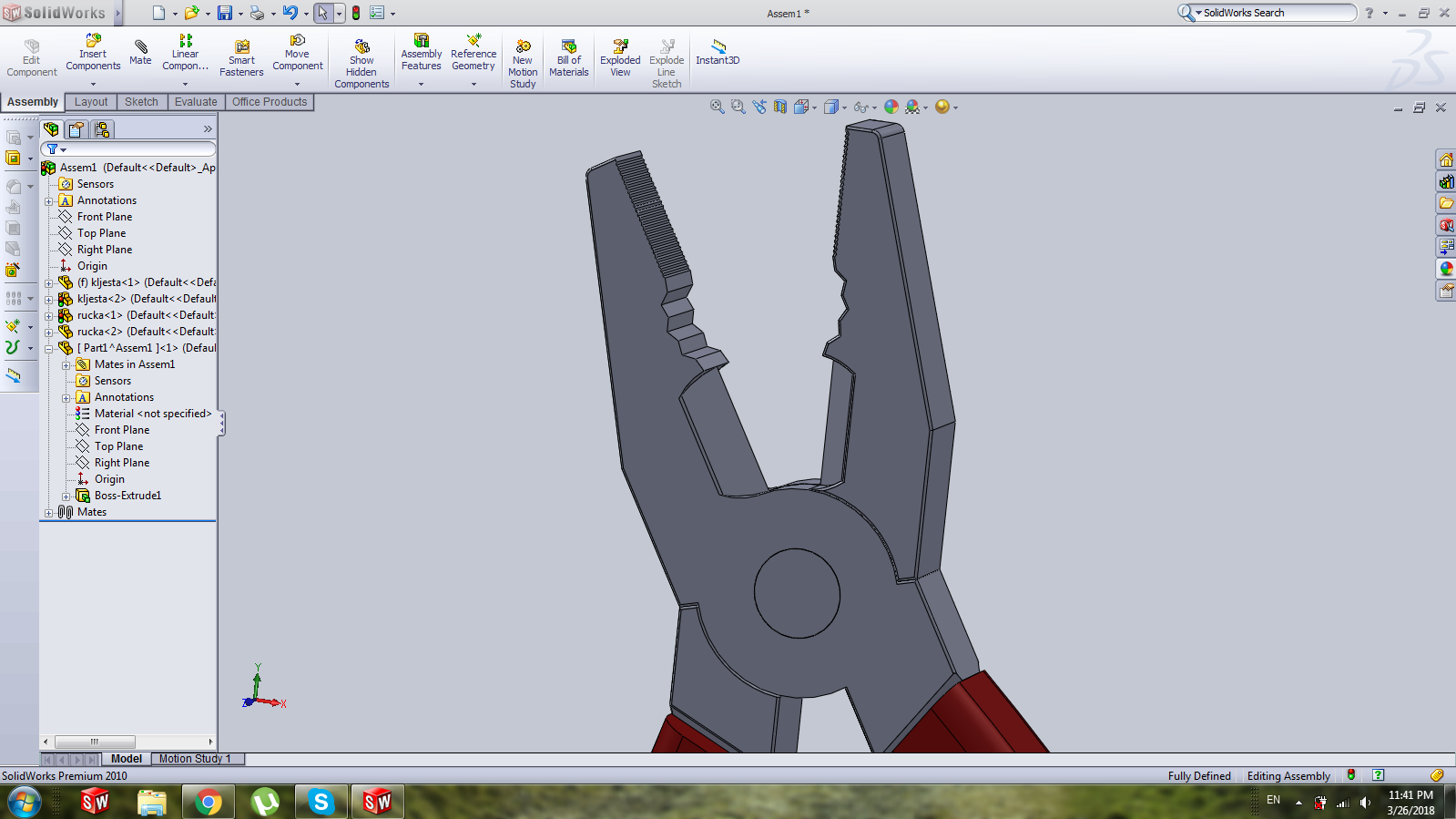
Task: Create a New Motion Study
Action: 523,64
